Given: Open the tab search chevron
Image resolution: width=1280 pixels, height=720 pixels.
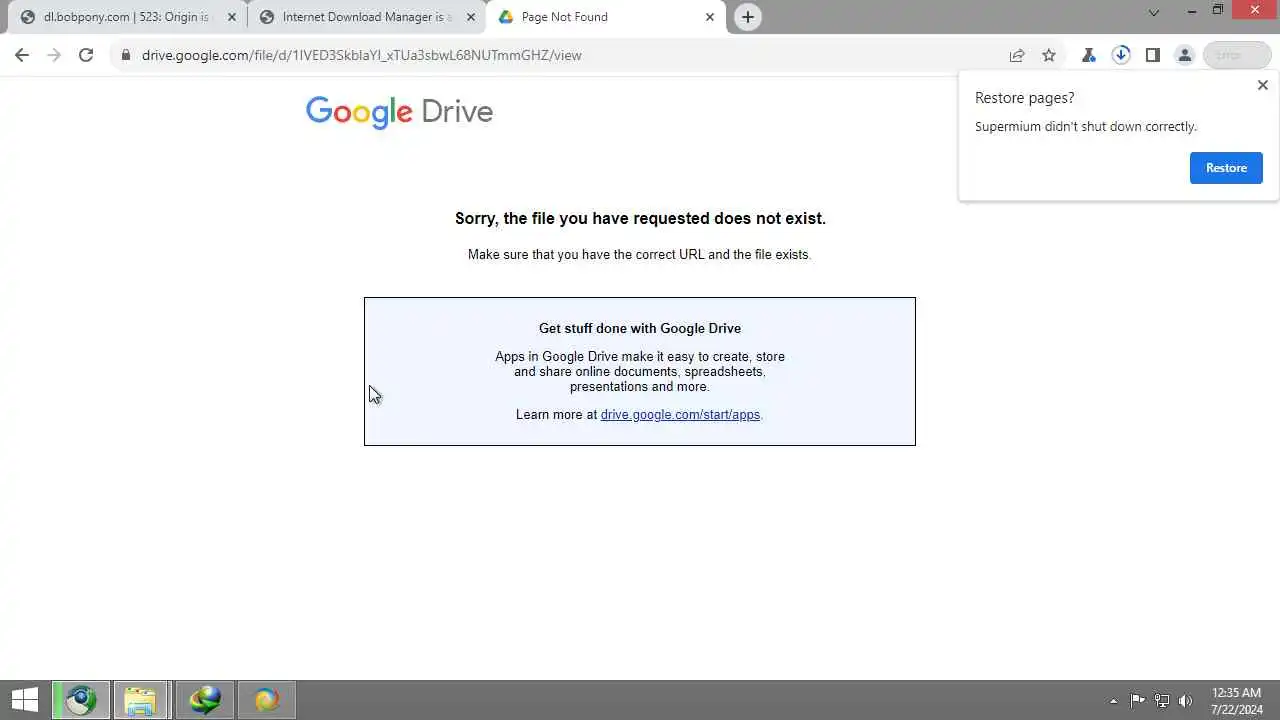Looking at the screenshot, I should (1154, 13).
